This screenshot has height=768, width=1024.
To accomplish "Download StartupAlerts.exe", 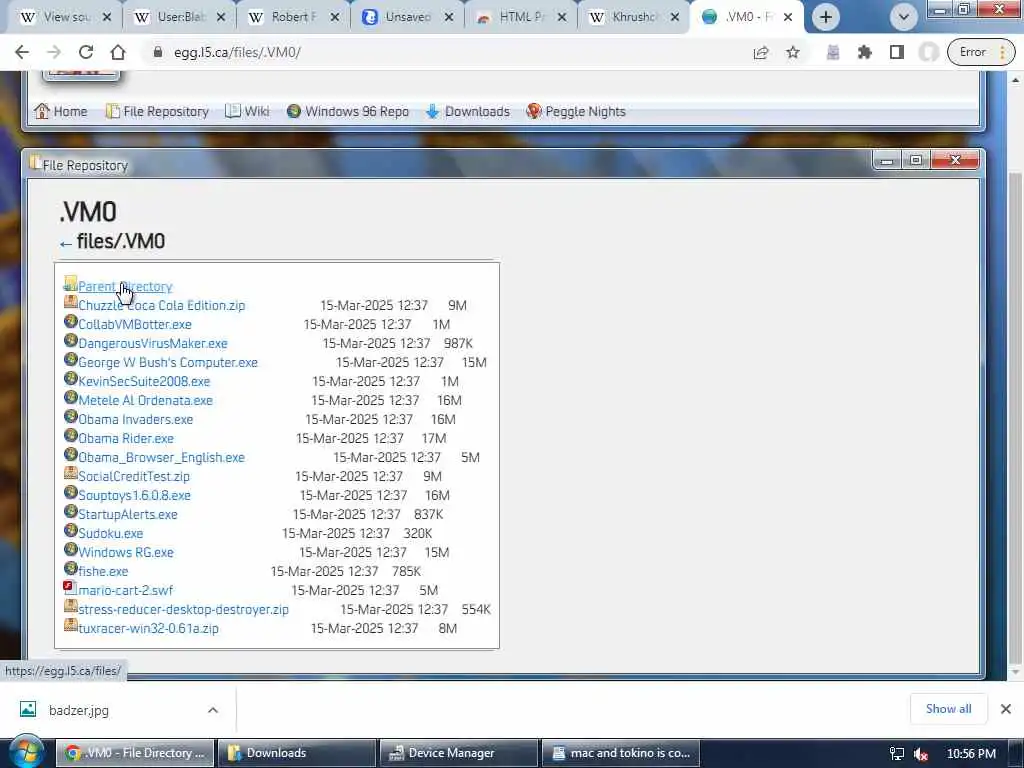I will 128,514.
